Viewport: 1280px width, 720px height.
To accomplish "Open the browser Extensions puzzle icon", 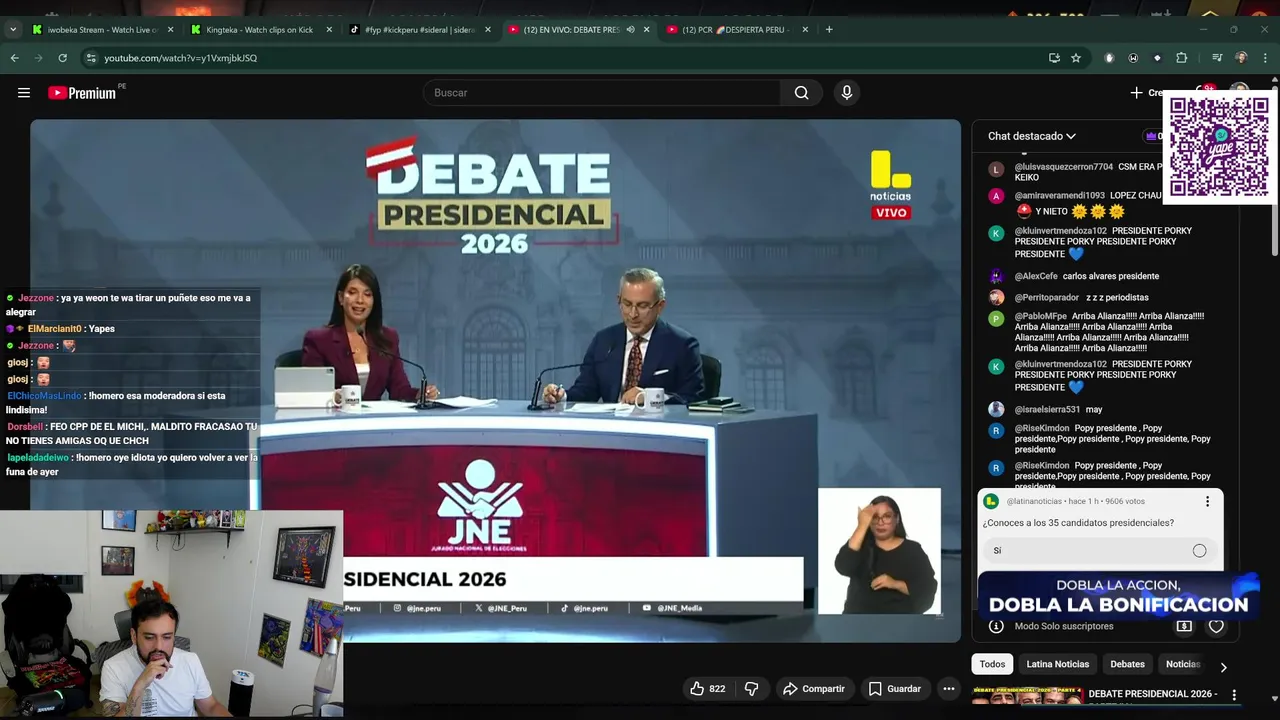I will pyautogui.click(x=1182, y=58).
